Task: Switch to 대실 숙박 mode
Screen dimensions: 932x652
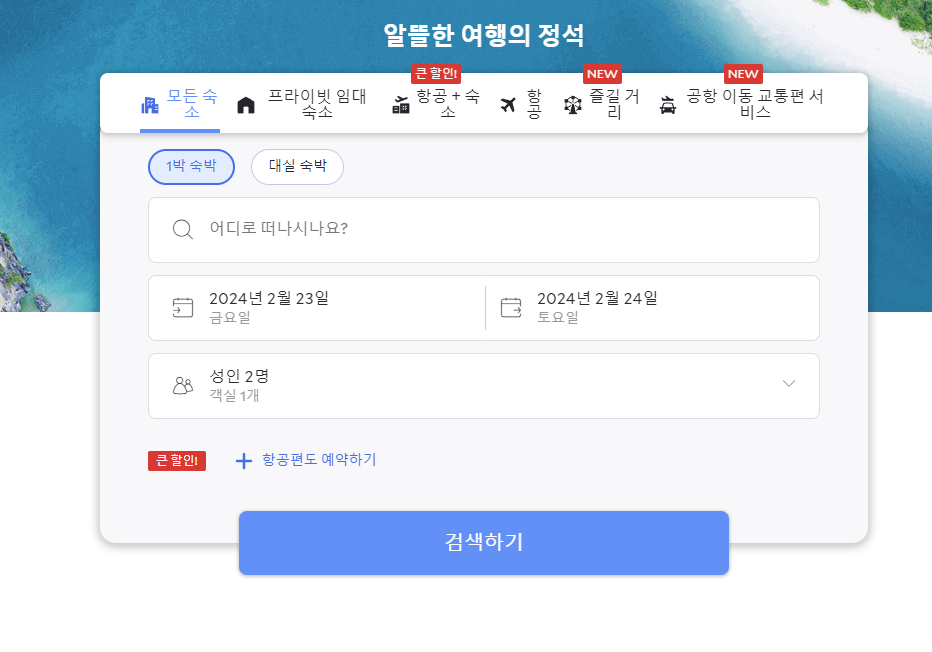Action: [297, 167]
